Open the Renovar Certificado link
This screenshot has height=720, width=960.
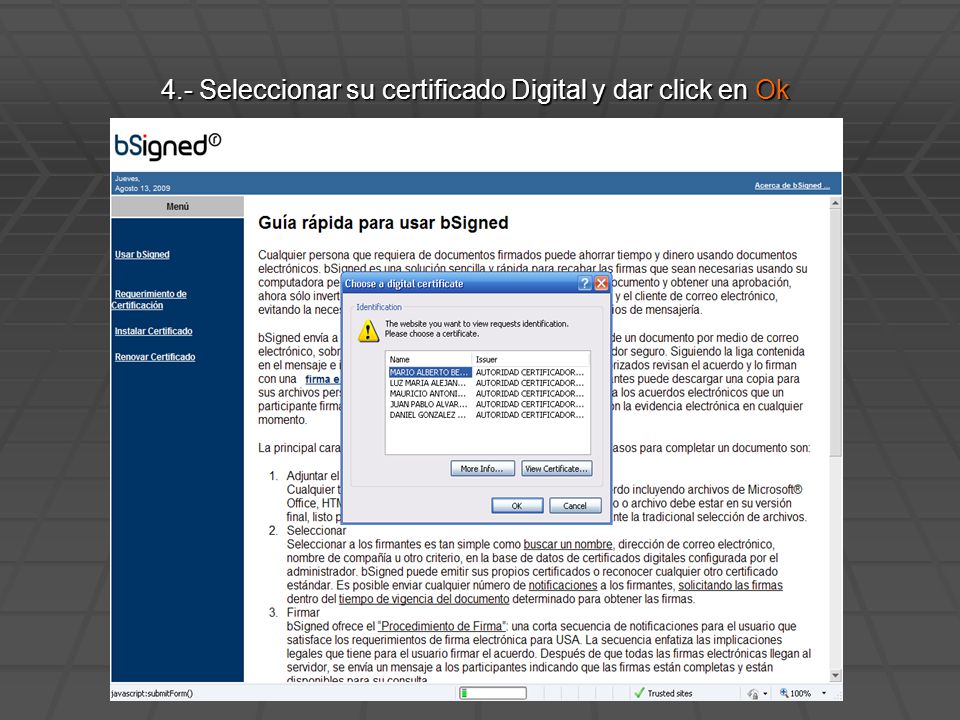(x=155, y=357)
